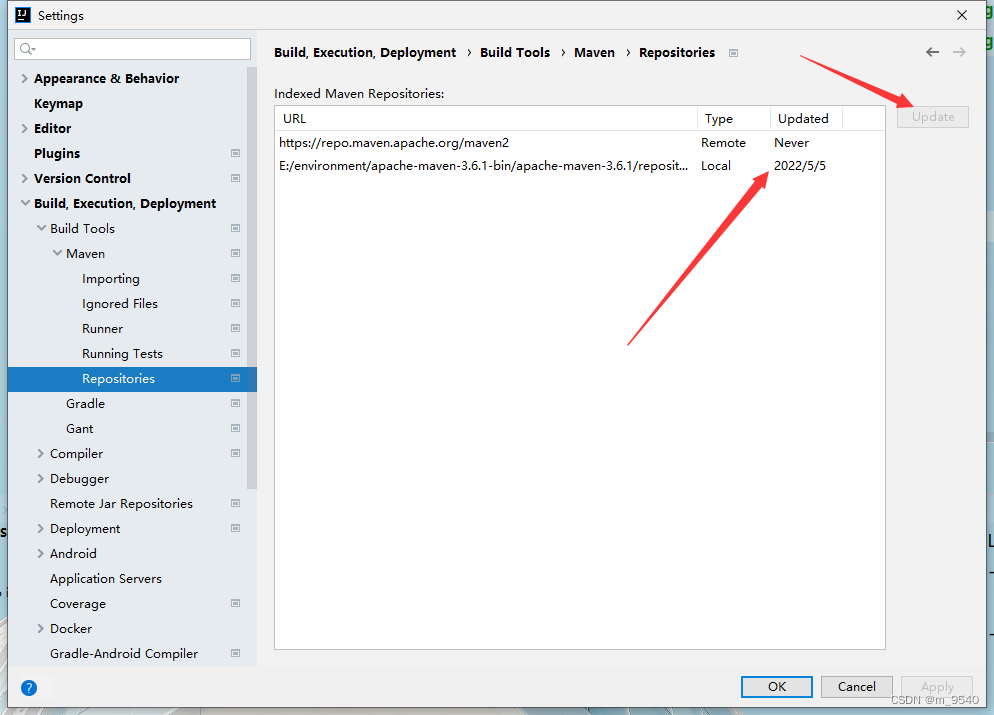Screen dimensions: 994x715
Task: Click the Update button
Action: pyautogui.click(x=933, y=117)
